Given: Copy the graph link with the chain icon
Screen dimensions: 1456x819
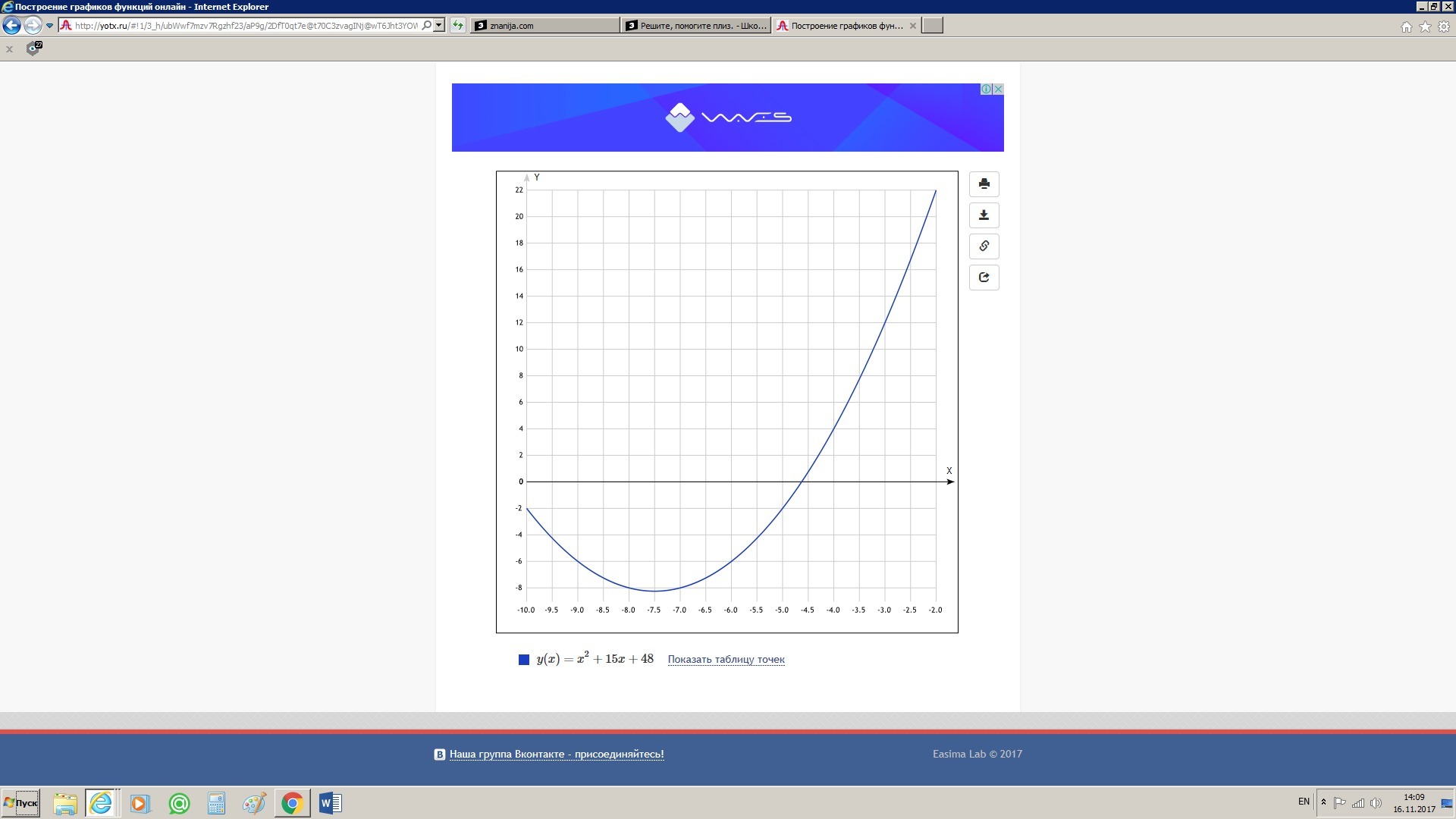Looking at the screenshot, I should tap(984, 246).
